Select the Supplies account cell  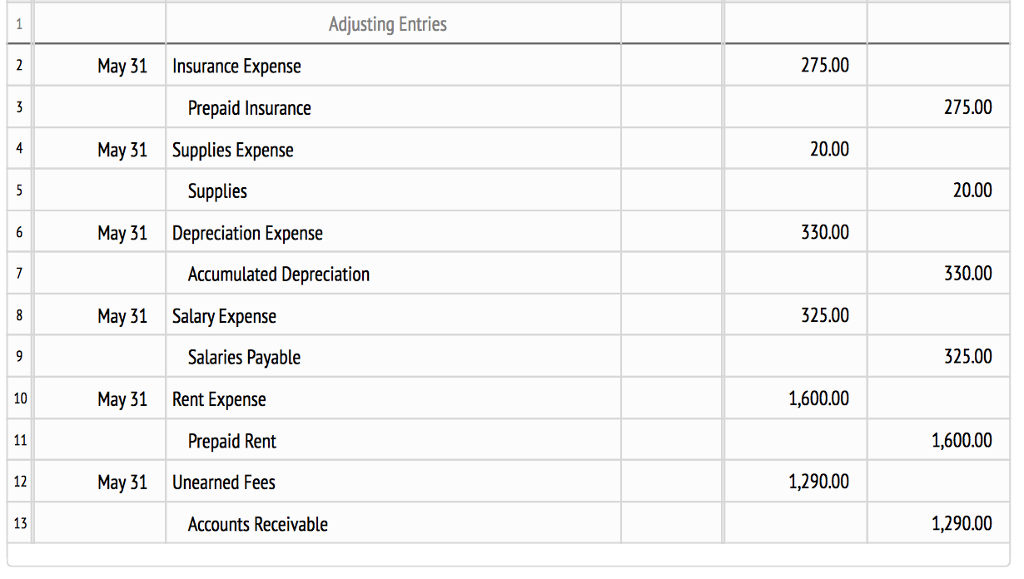[x=217, y=190]
